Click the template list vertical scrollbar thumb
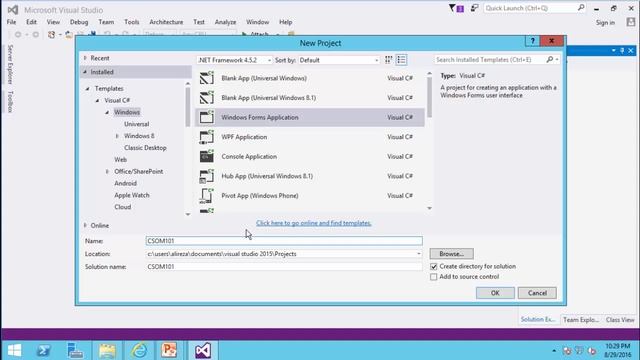 (429, 97)
